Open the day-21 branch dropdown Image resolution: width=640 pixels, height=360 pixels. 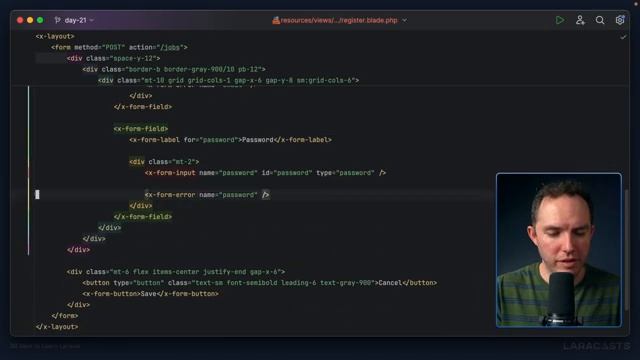click(x=79, y=20)
